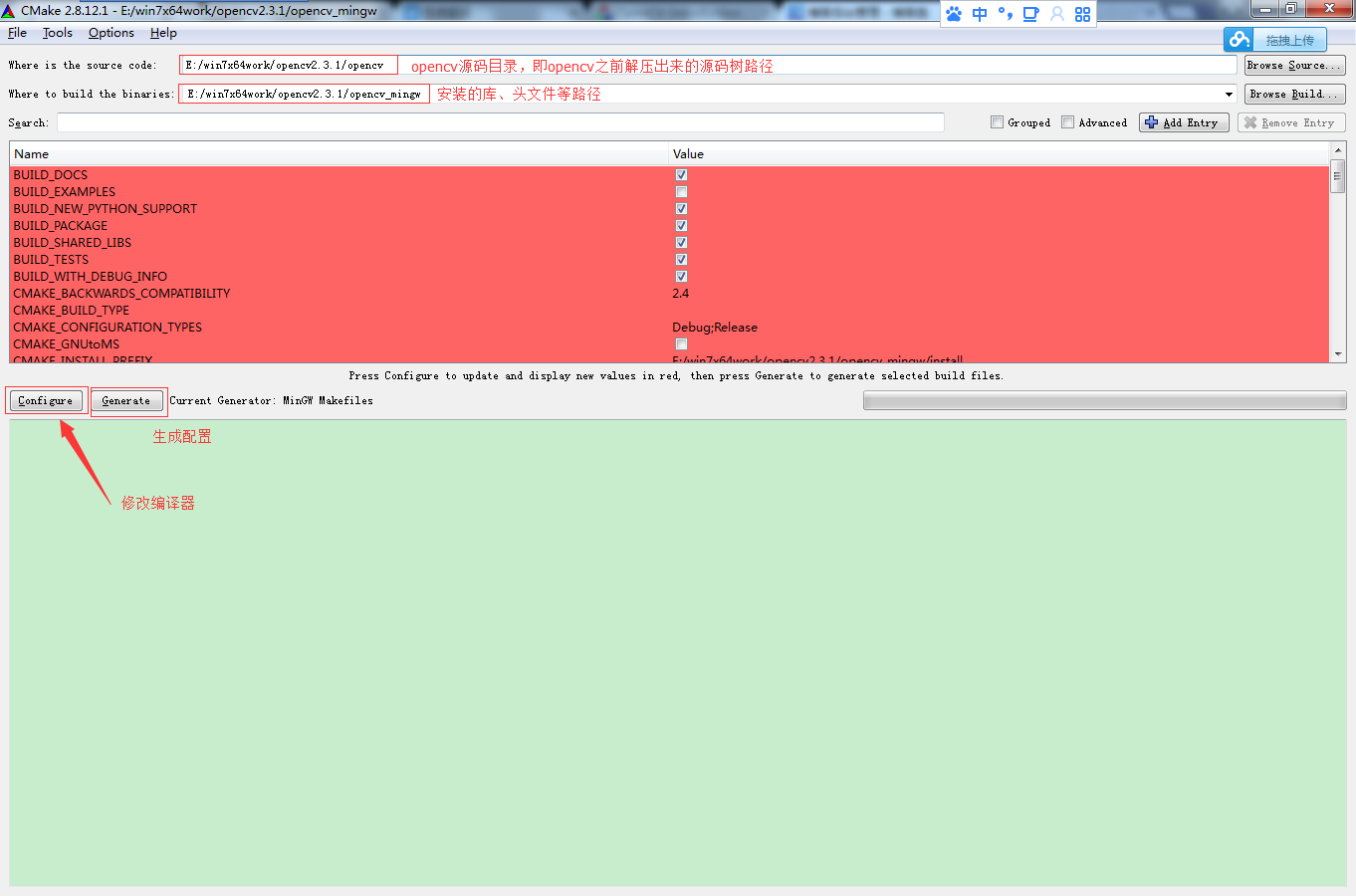Click the Current Generator: MinGW Makefiles label
Screen dimensions: 1356x896
coord(271,400)
